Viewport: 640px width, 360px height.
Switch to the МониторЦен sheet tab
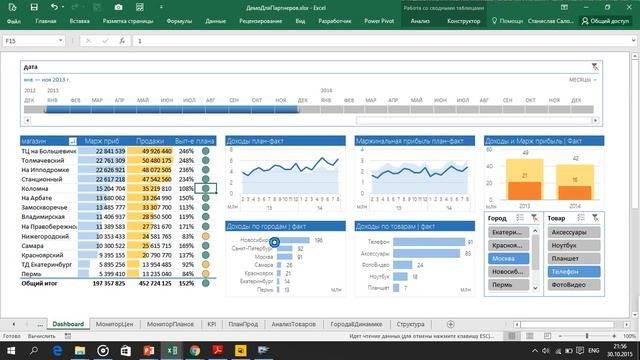[114, 324]
